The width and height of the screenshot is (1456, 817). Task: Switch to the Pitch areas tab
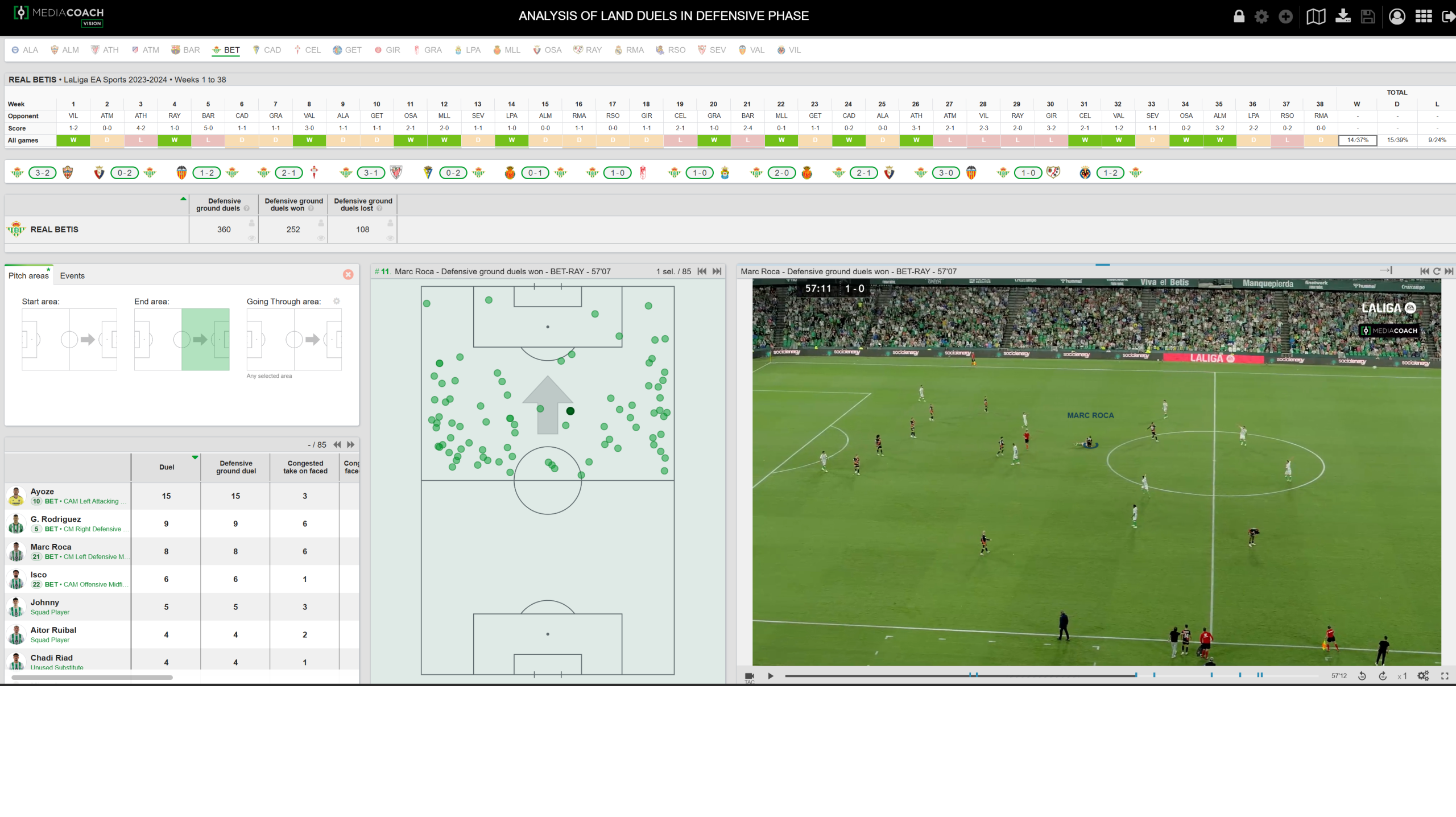pyautogui.click(x=28, y=275)
